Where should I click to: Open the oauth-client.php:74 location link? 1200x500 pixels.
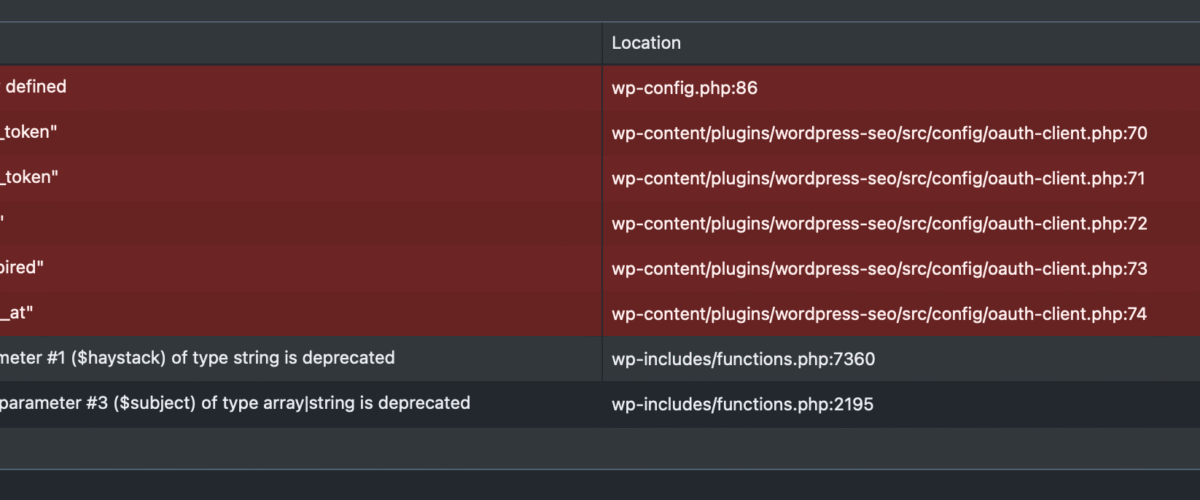(878, 313)
